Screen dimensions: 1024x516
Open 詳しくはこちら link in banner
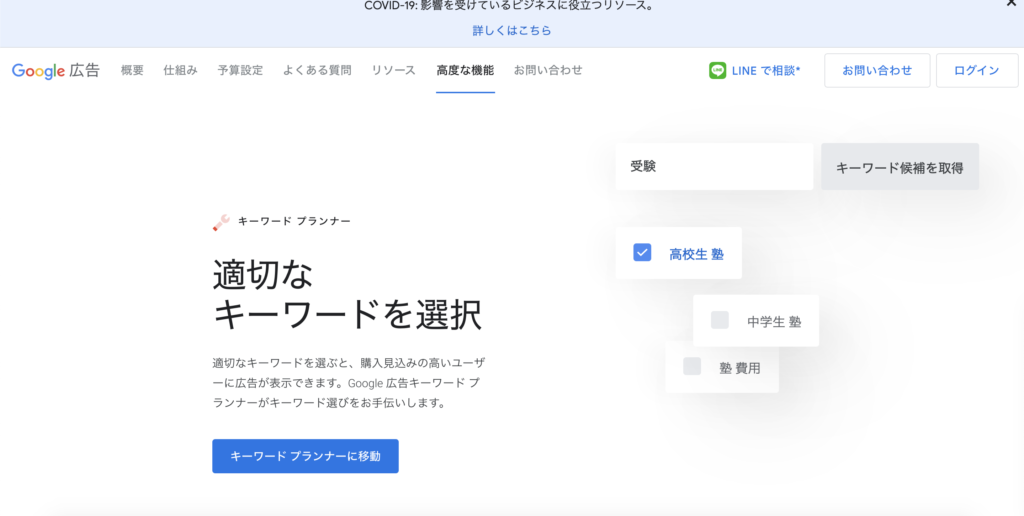click(x=512, y=30)
